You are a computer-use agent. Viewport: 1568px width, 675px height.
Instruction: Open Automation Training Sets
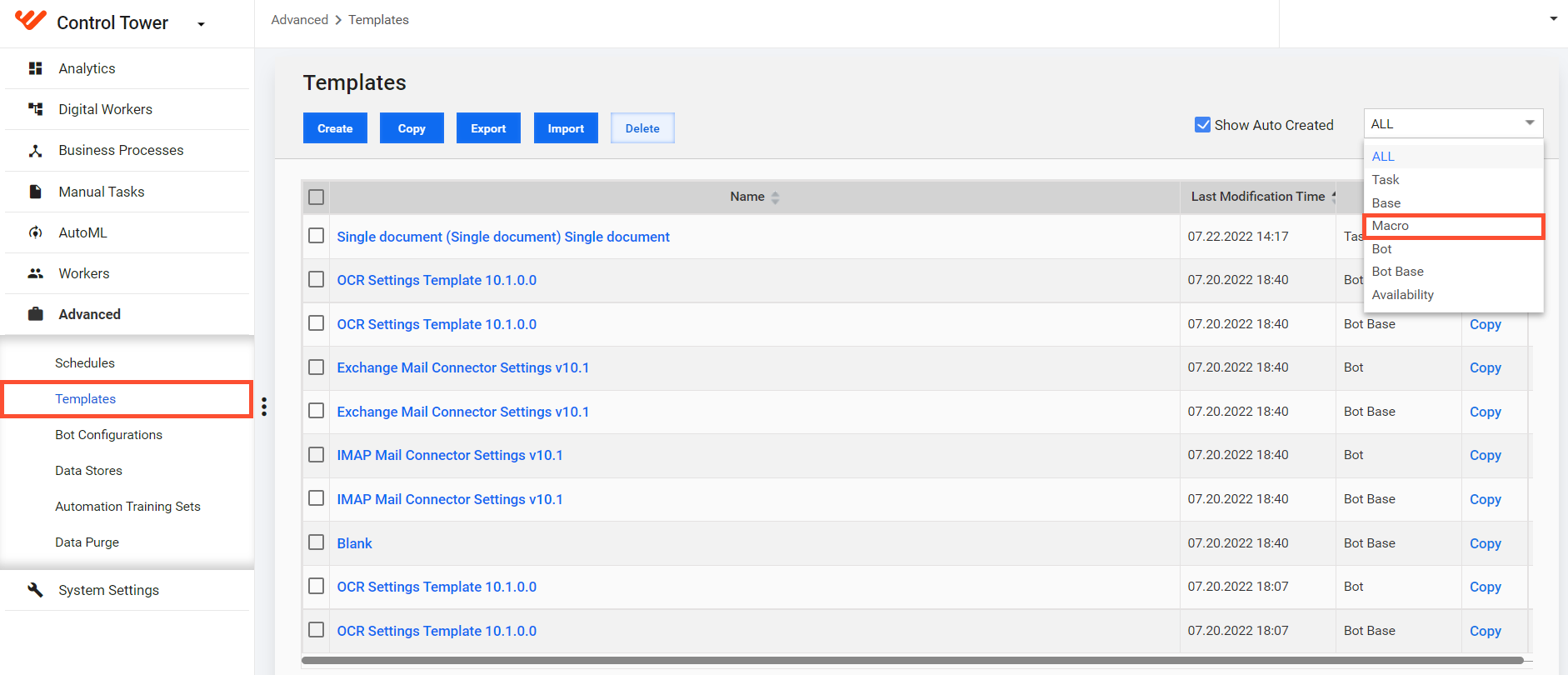(127, 507)
